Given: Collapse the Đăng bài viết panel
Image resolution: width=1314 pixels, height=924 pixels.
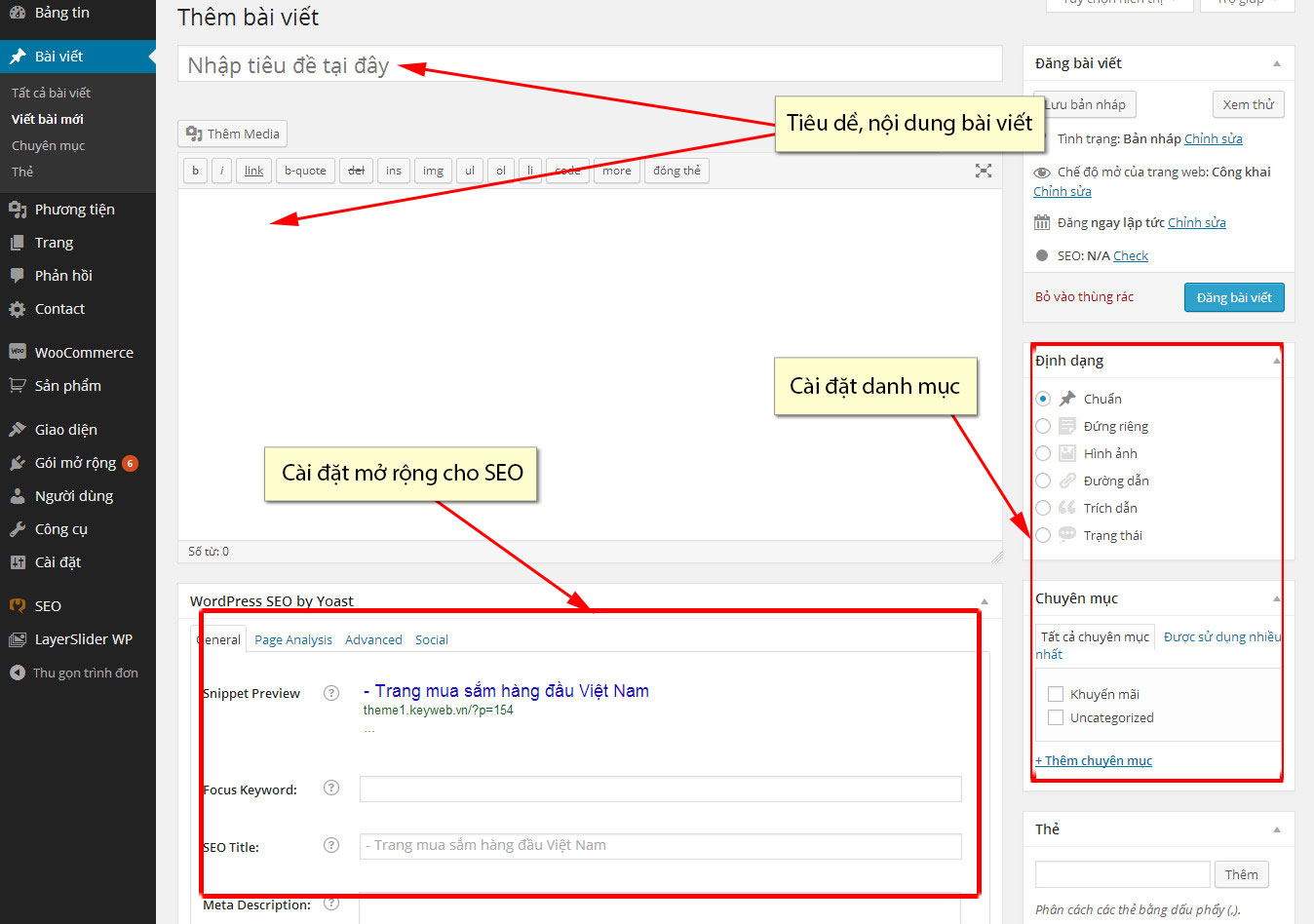Looking at the screenshot, I should pyautogui.click(x=1277, y=63).
